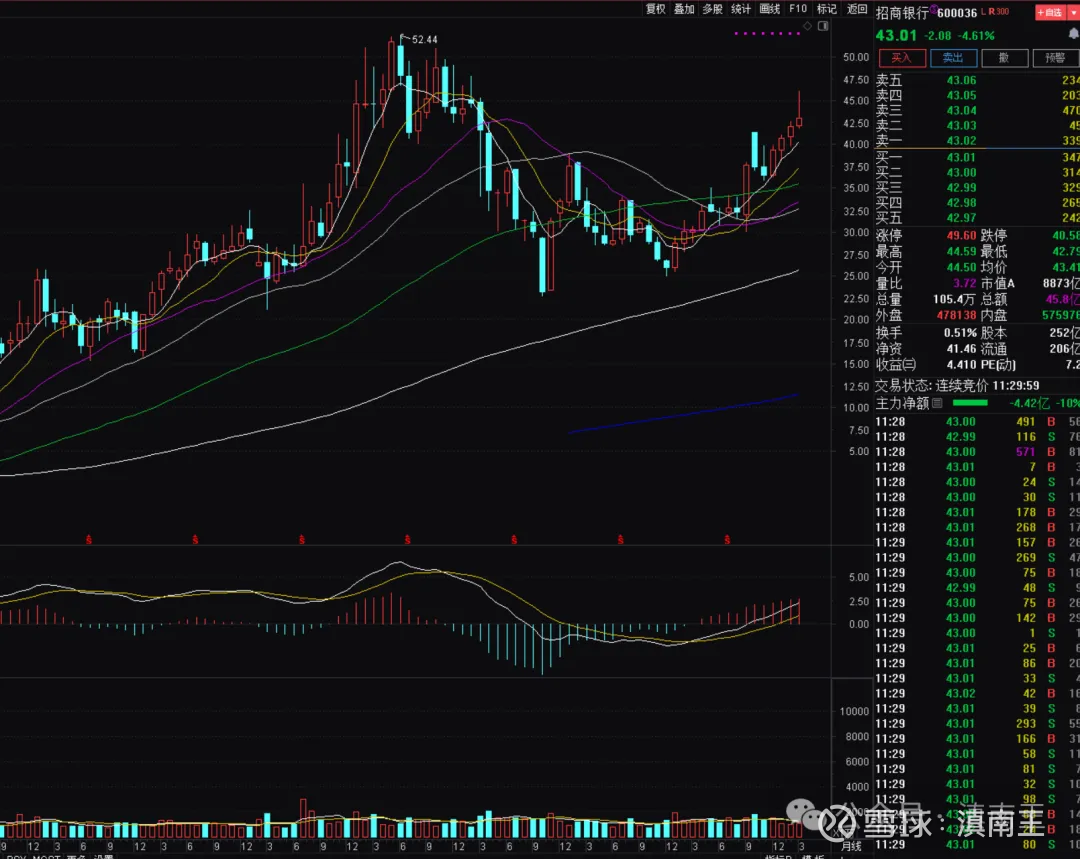Click the 撤 cancel-order button
This screenshot has width=1080, height=859.
[1004, 58]
